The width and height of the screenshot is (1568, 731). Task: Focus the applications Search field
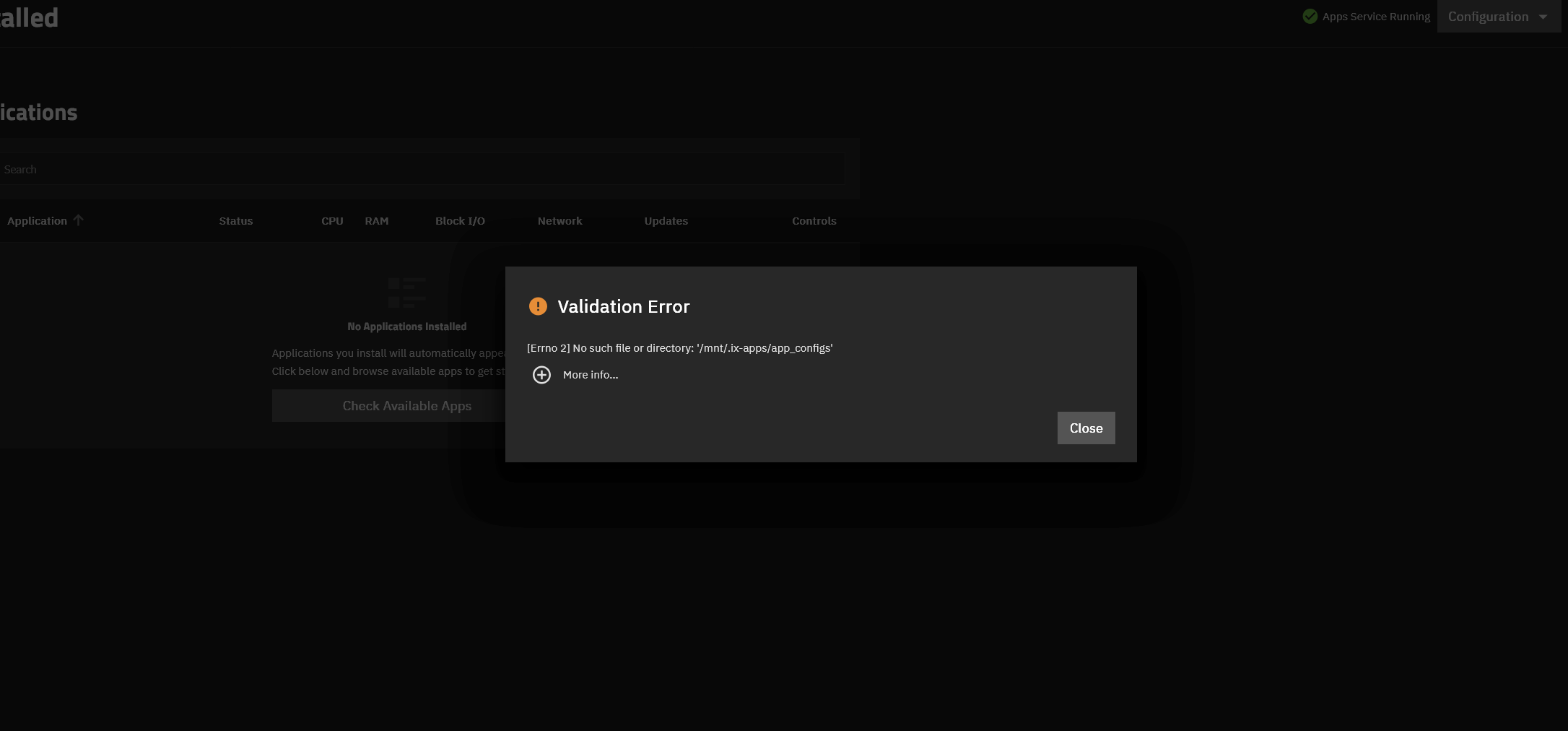pos(419,170)
